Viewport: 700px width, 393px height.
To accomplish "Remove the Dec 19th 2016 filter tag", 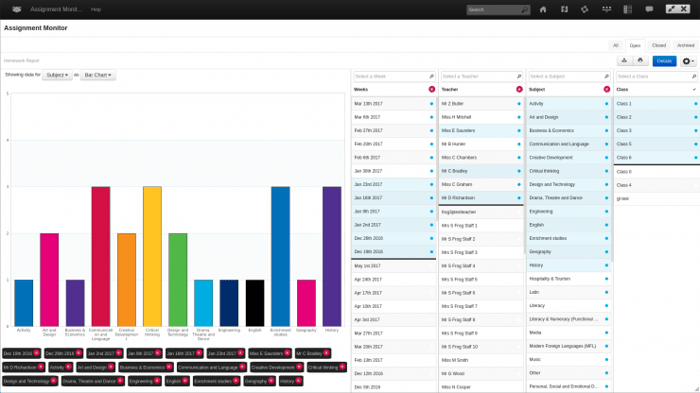I will pos(36,353).
